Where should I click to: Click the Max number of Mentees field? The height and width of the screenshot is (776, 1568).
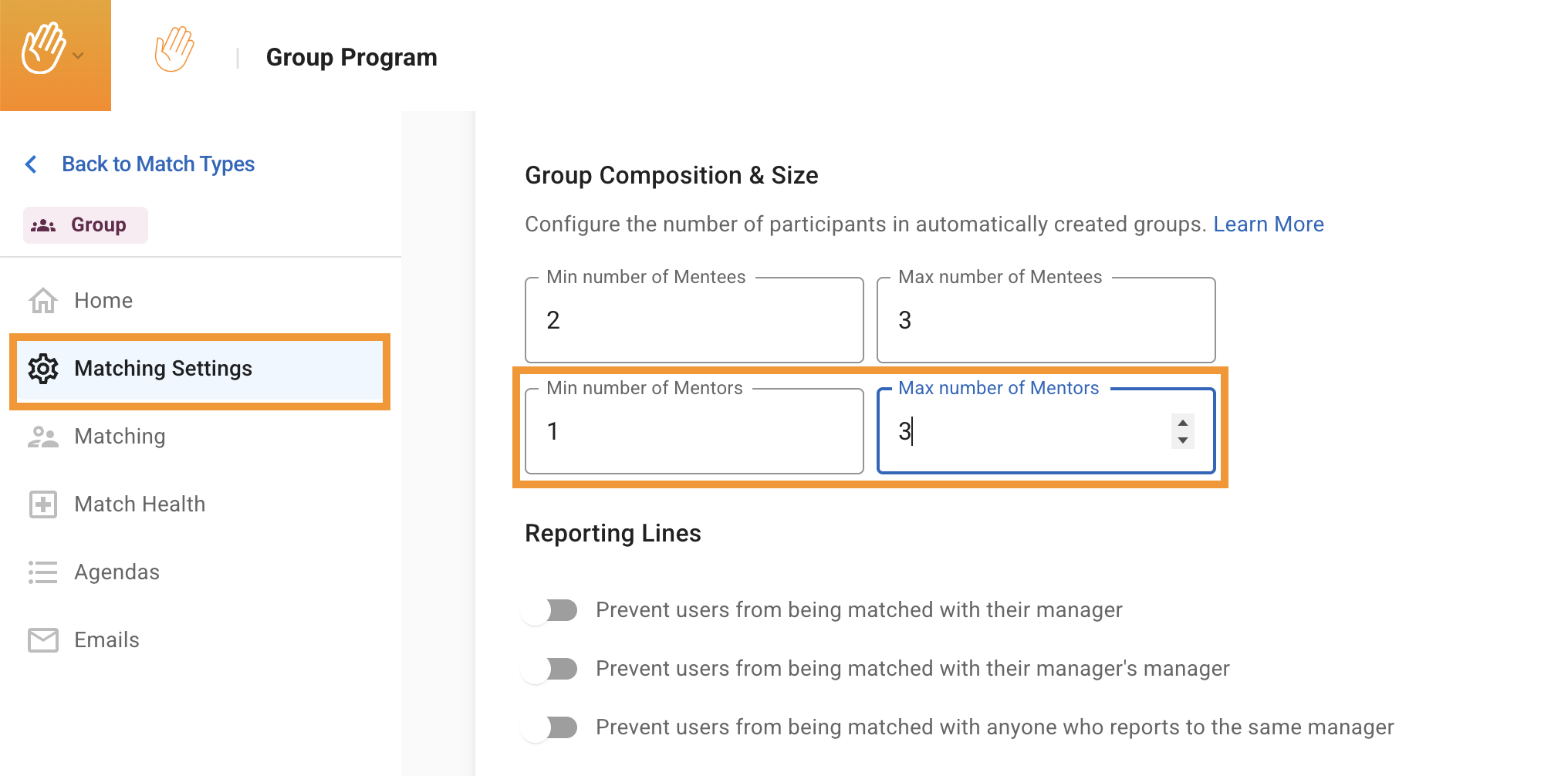[1045, 320]
